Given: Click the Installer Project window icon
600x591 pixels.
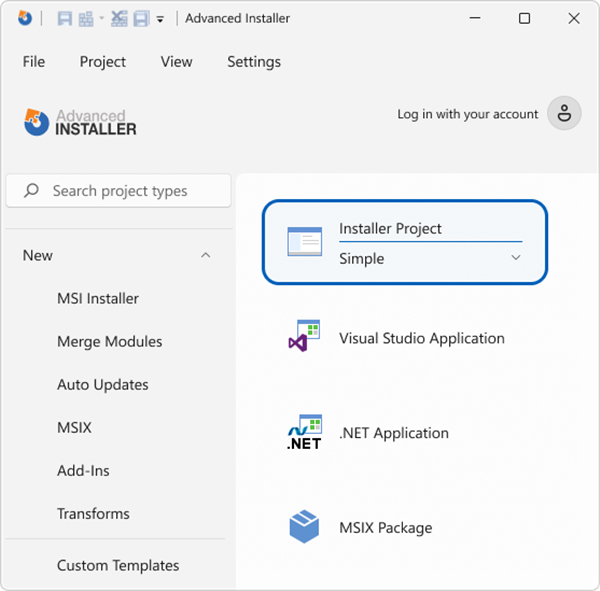Looking at the screenshot, I should pos(305,242).
